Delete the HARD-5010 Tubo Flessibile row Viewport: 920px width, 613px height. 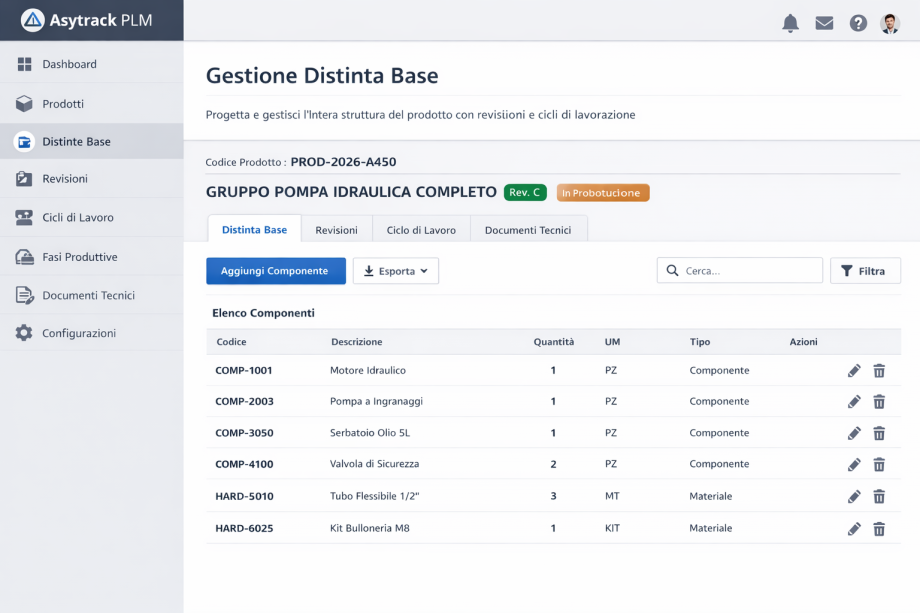tap(879, 497)
